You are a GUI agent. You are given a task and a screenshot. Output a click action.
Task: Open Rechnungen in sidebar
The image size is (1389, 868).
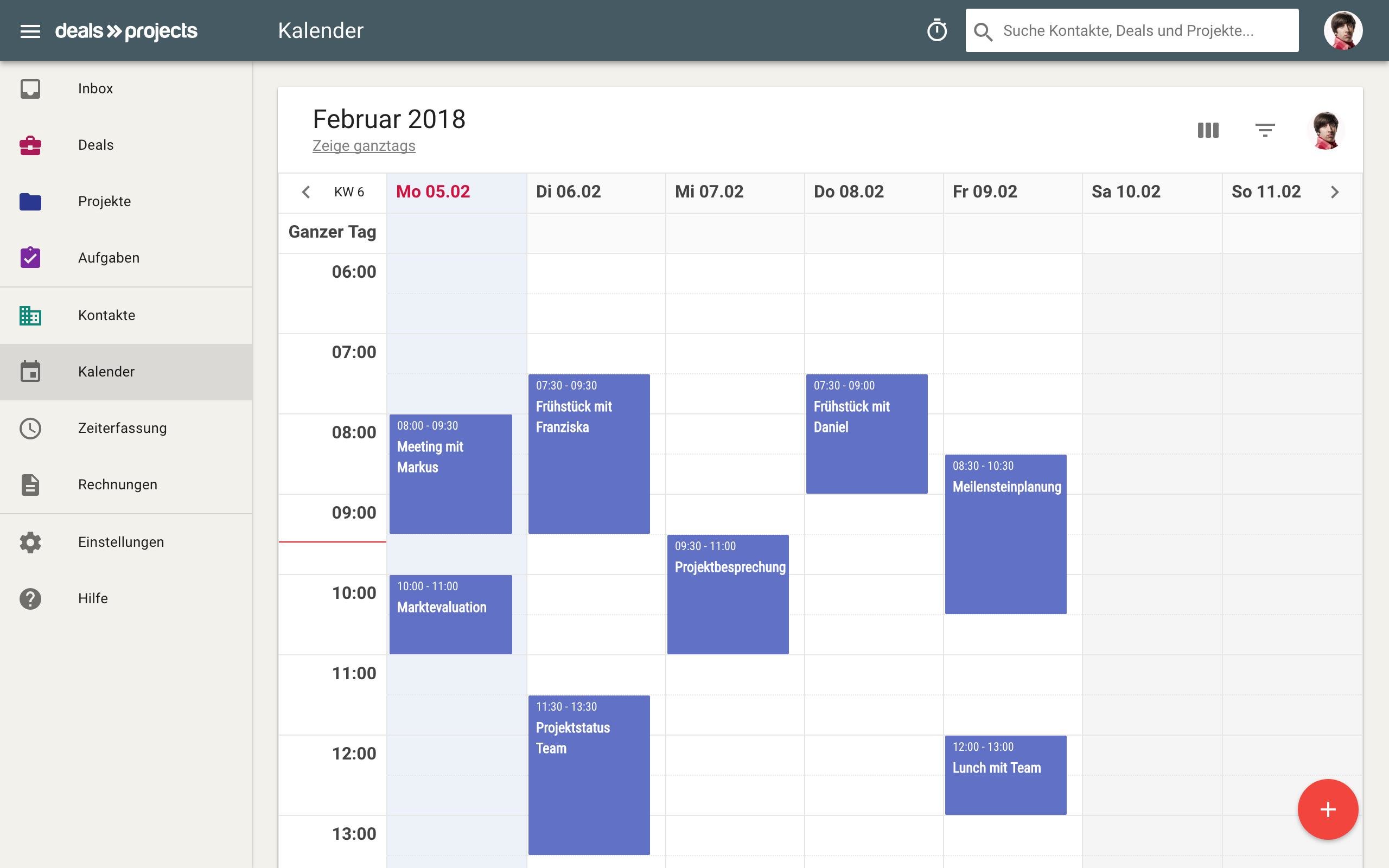[117, 484]
